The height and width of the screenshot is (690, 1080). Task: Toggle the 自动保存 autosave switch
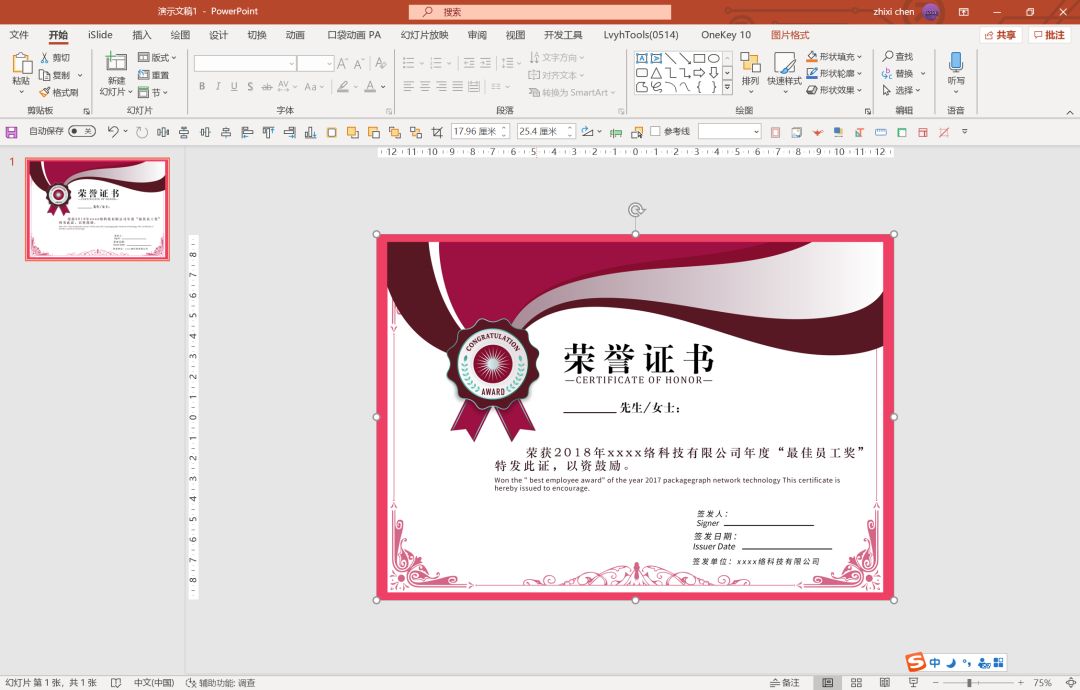pos(82,131)
